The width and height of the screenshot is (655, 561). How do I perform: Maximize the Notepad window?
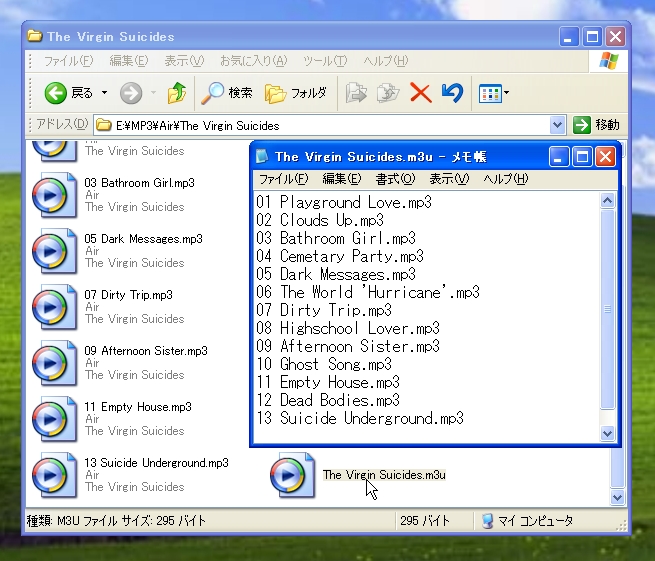582,157
